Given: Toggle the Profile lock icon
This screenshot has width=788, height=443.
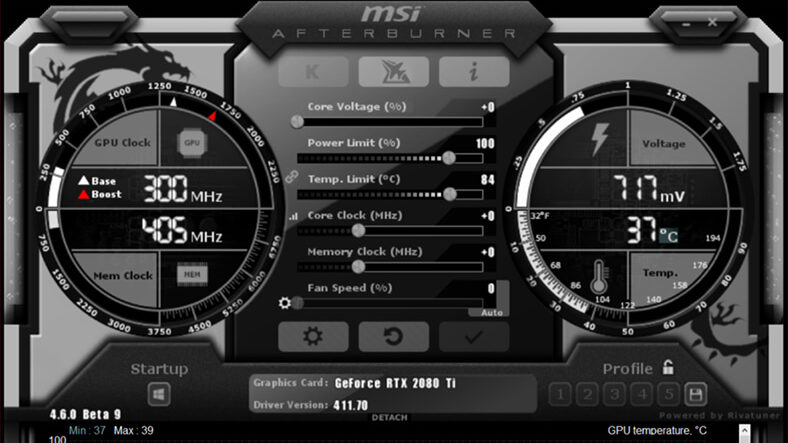Looking at the screenshot, I should 668,367.
